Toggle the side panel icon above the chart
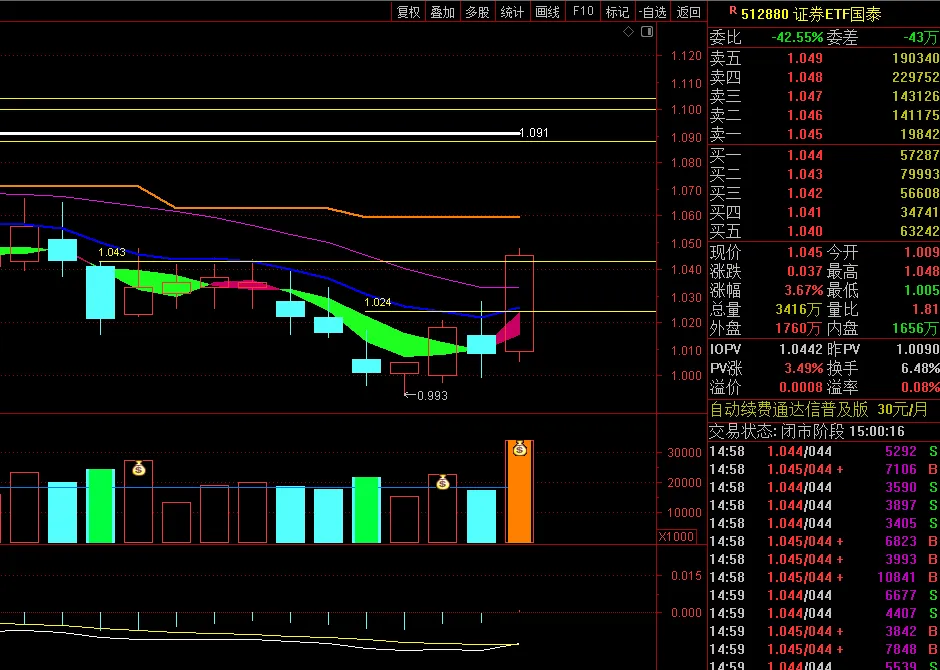 (647, 32)
